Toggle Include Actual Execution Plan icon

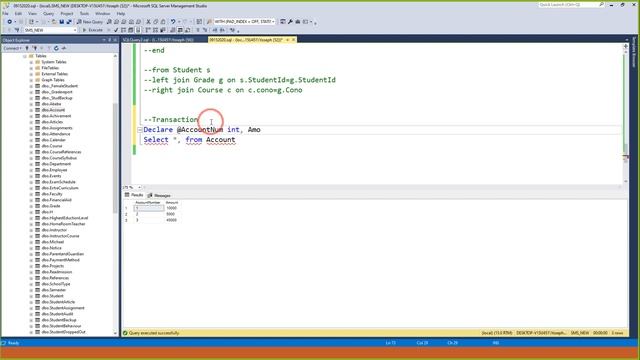point(148,30)
